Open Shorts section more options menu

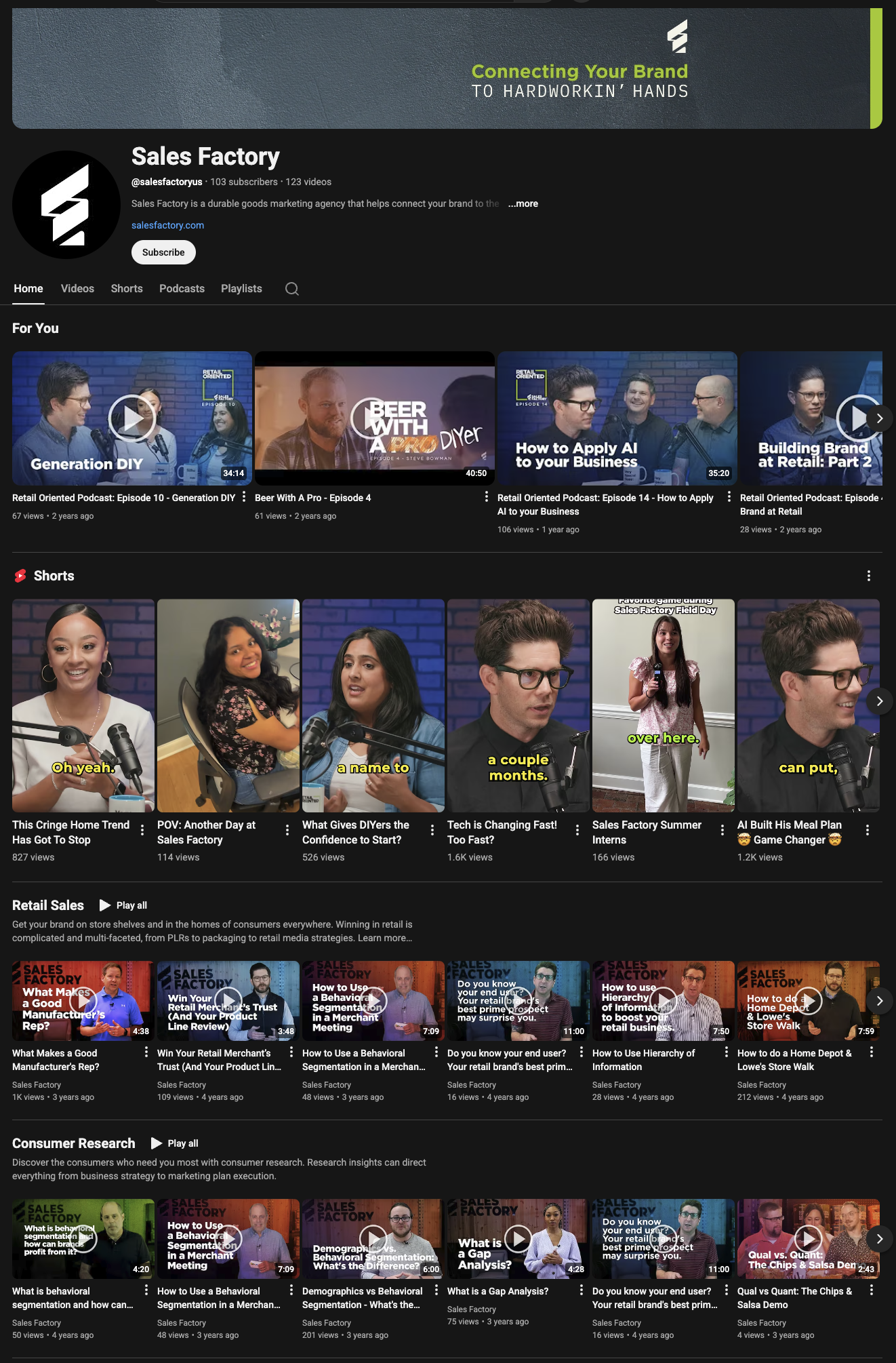869,576
